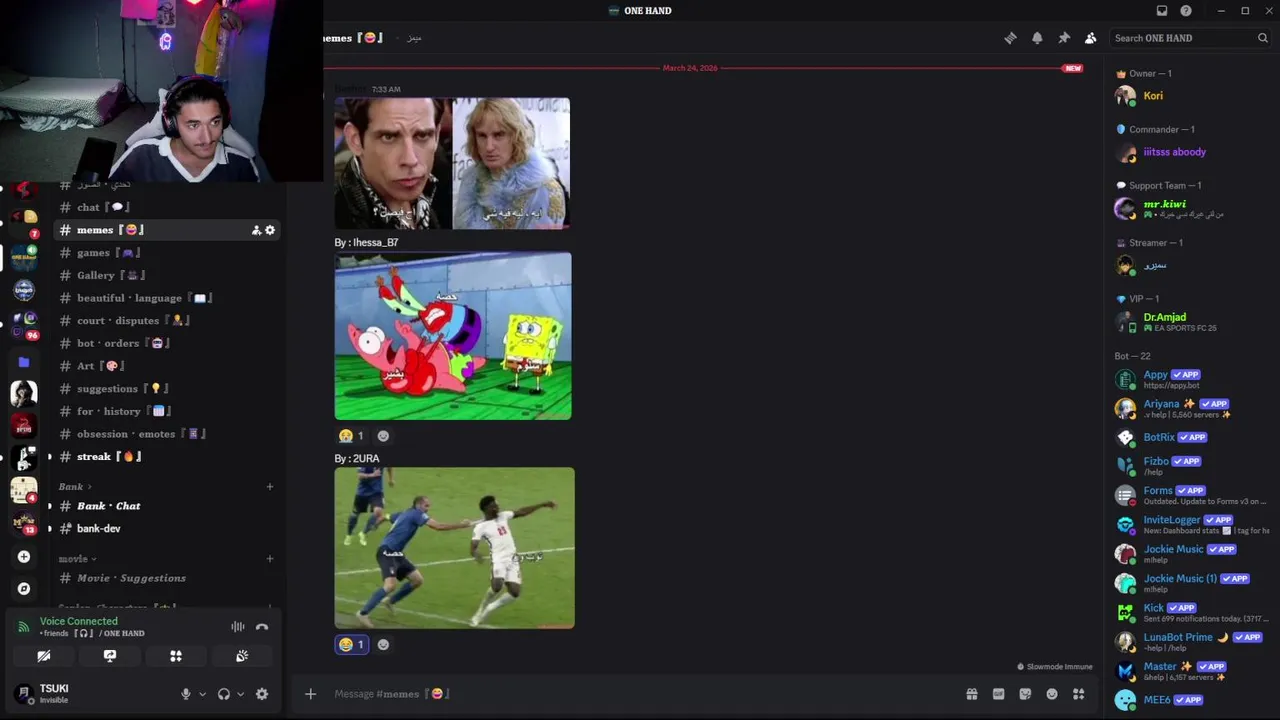Add reaction to the SpongeBob meme
The image size is (1280, 720).
tap(383, 436)
